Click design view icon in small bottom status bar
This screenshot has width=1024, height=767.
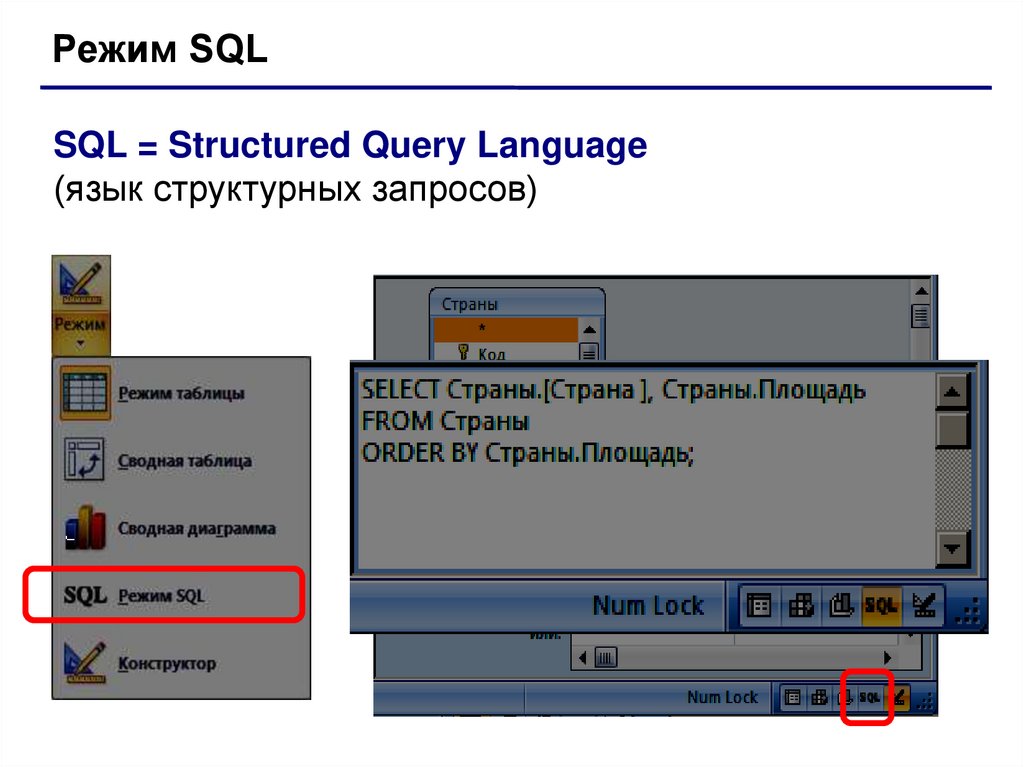(899, 698)
